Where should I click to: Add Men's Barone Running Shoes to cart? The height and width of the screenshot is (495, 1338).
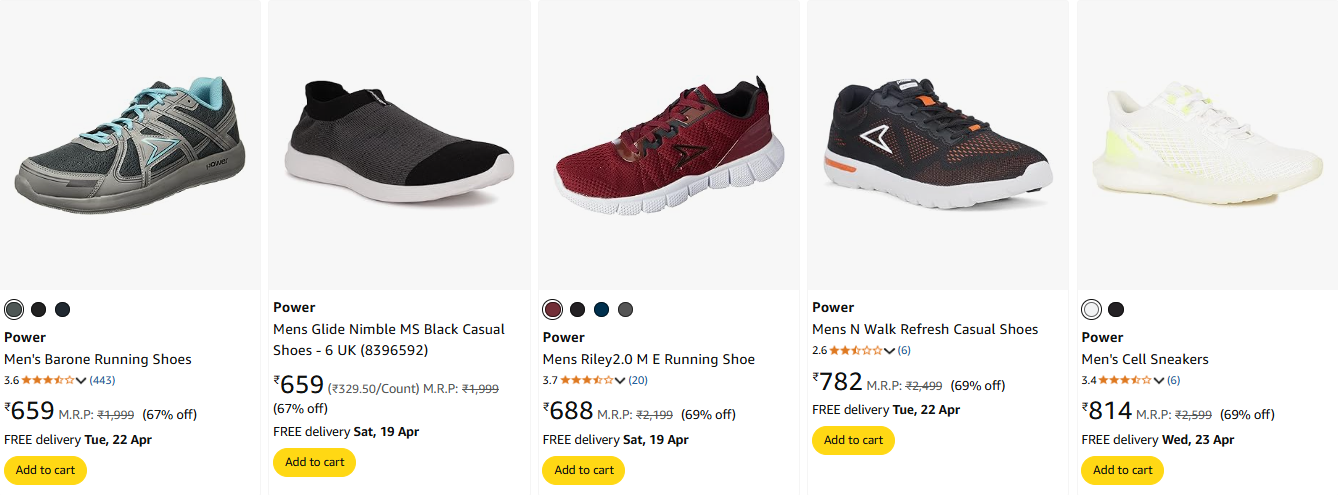[x=45, y=470]
